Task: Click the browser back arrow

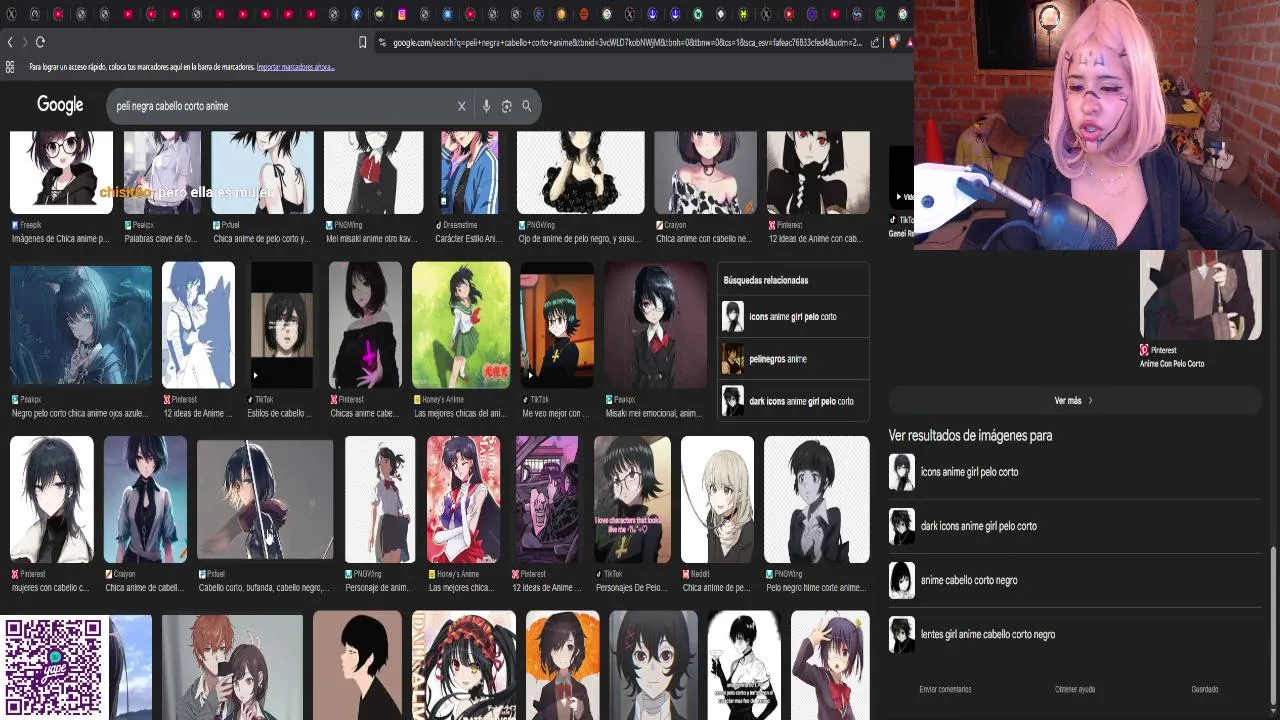Action: 10,42
